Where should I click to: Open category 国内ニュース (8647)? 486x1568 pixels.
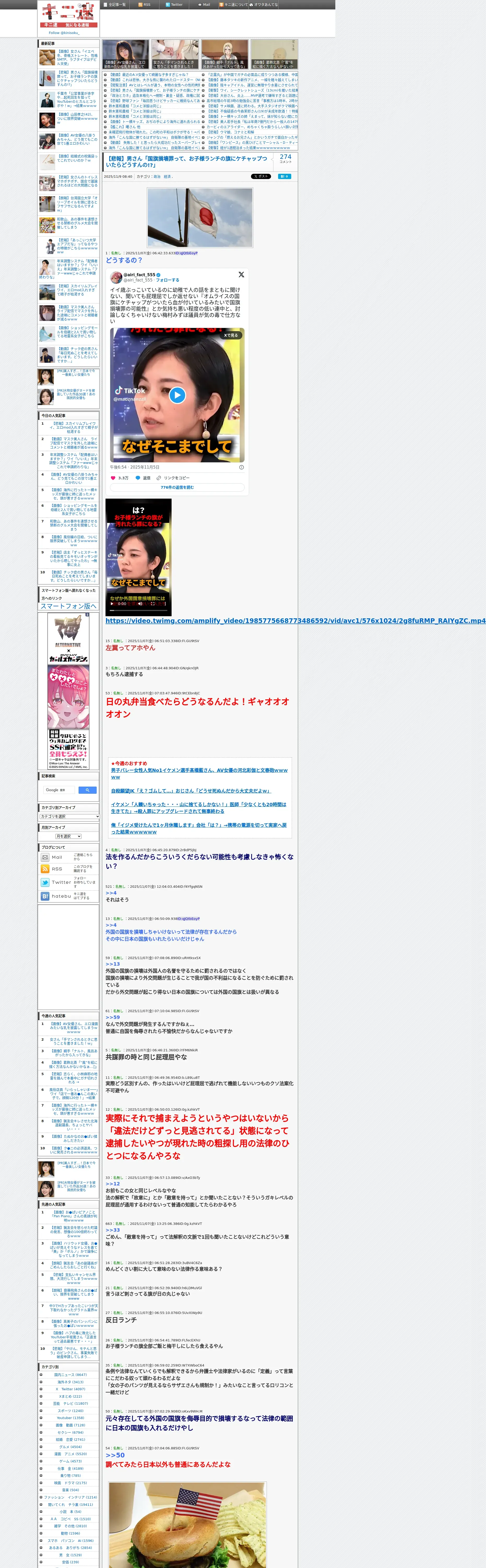pyautogui.click(x=71, y=1374)
